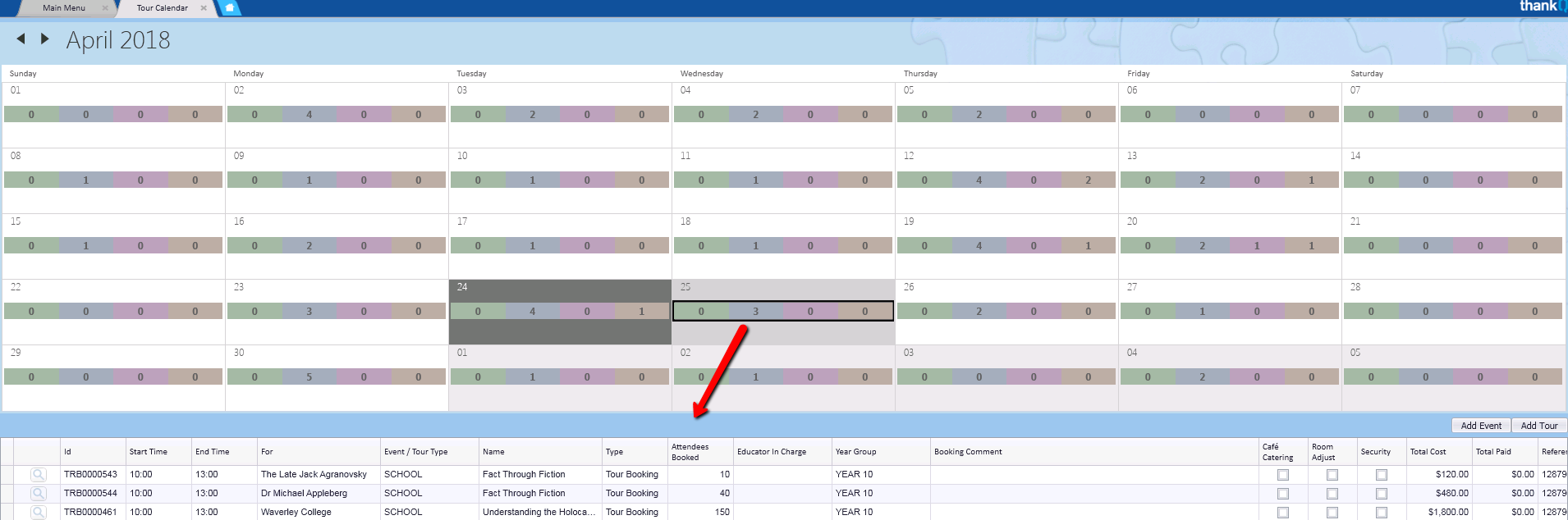This screenshot has height=520, width=1568.
Task: Click the Attendees Booked column header
Action: pos(690,452)
